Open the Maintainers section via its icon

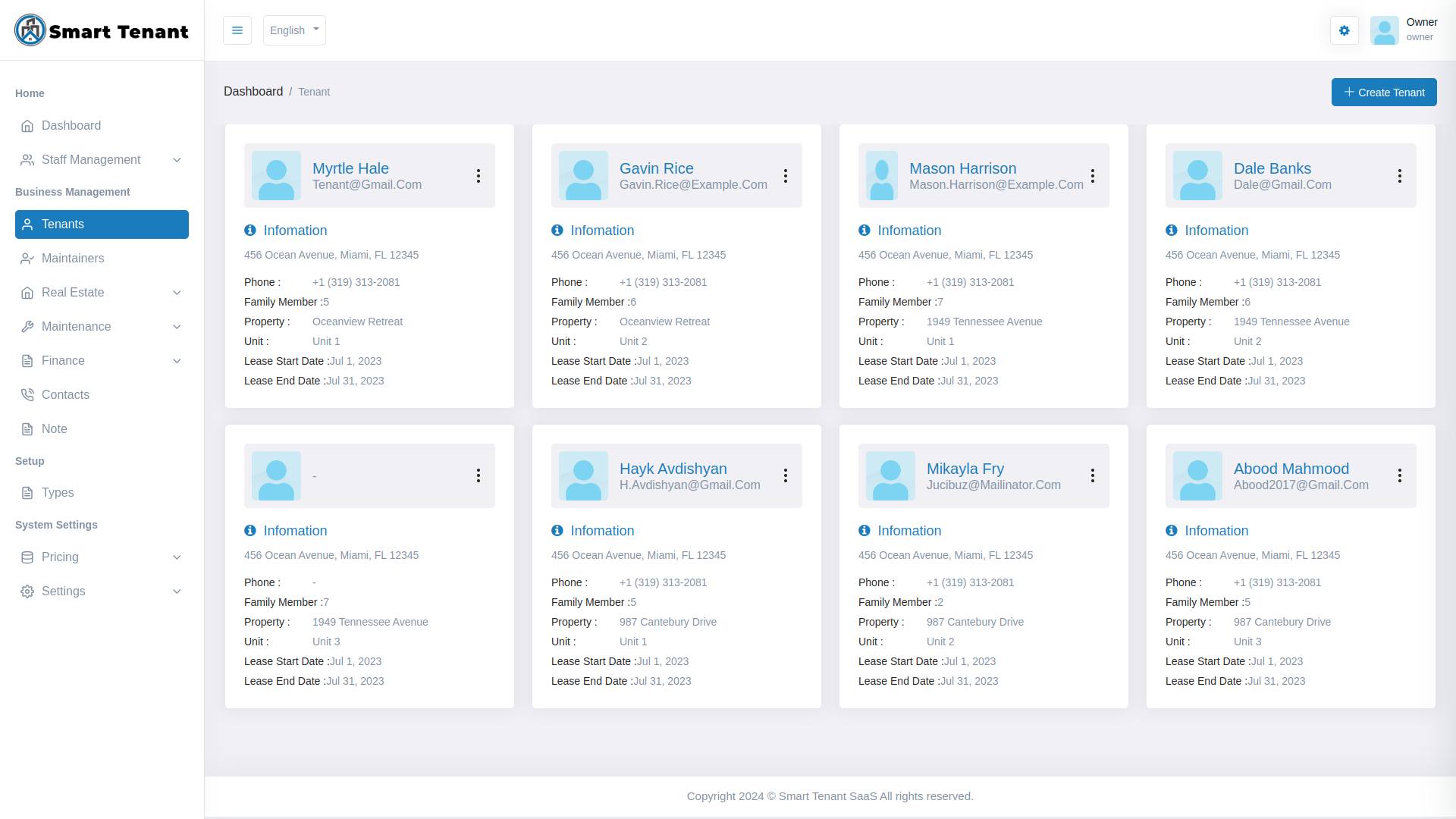[27, 259]
